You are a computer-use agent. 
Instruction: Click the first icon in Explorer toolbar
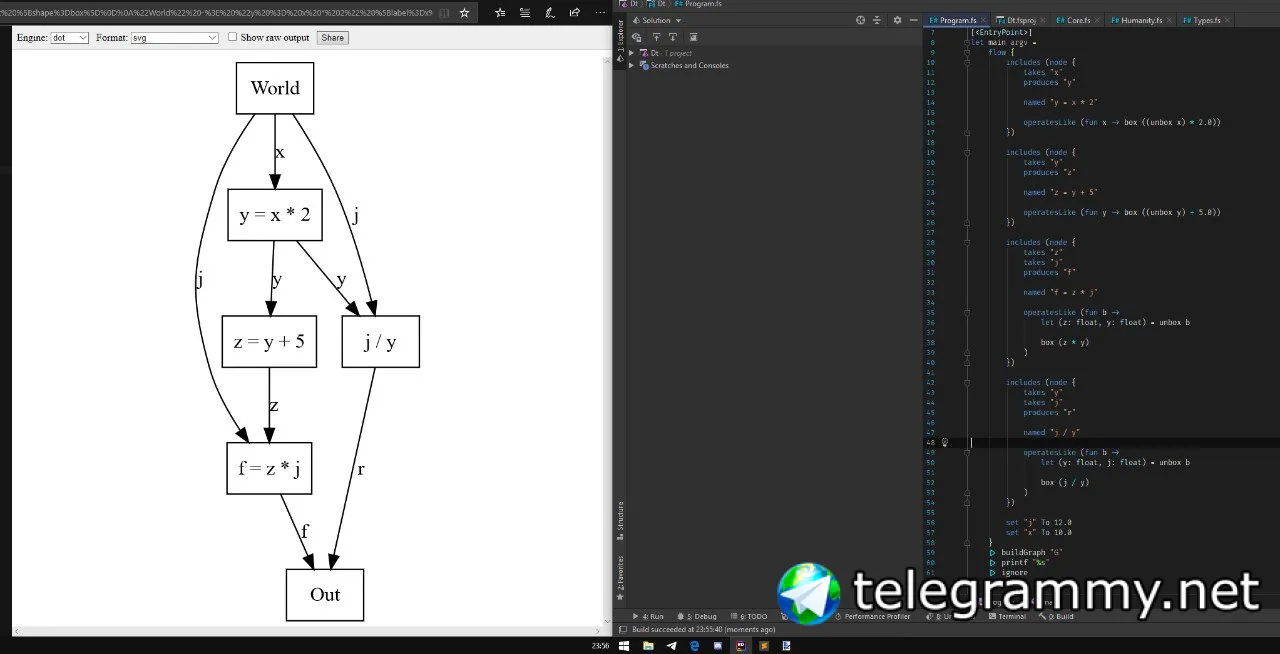click(x=636, y=37)
